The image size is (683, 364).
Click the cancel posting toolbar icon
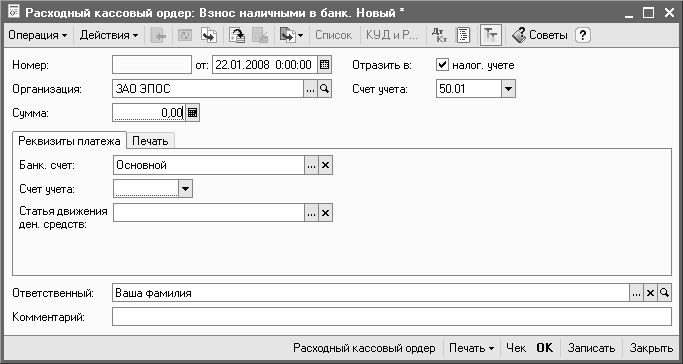coord(260,36)
